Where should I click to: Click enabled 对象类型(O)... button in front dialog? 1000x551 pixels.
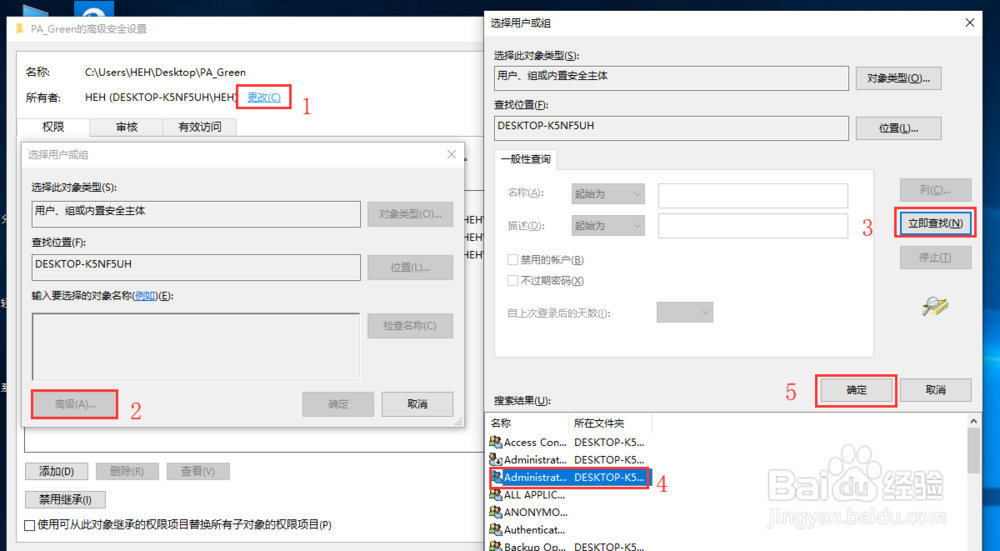898,78
